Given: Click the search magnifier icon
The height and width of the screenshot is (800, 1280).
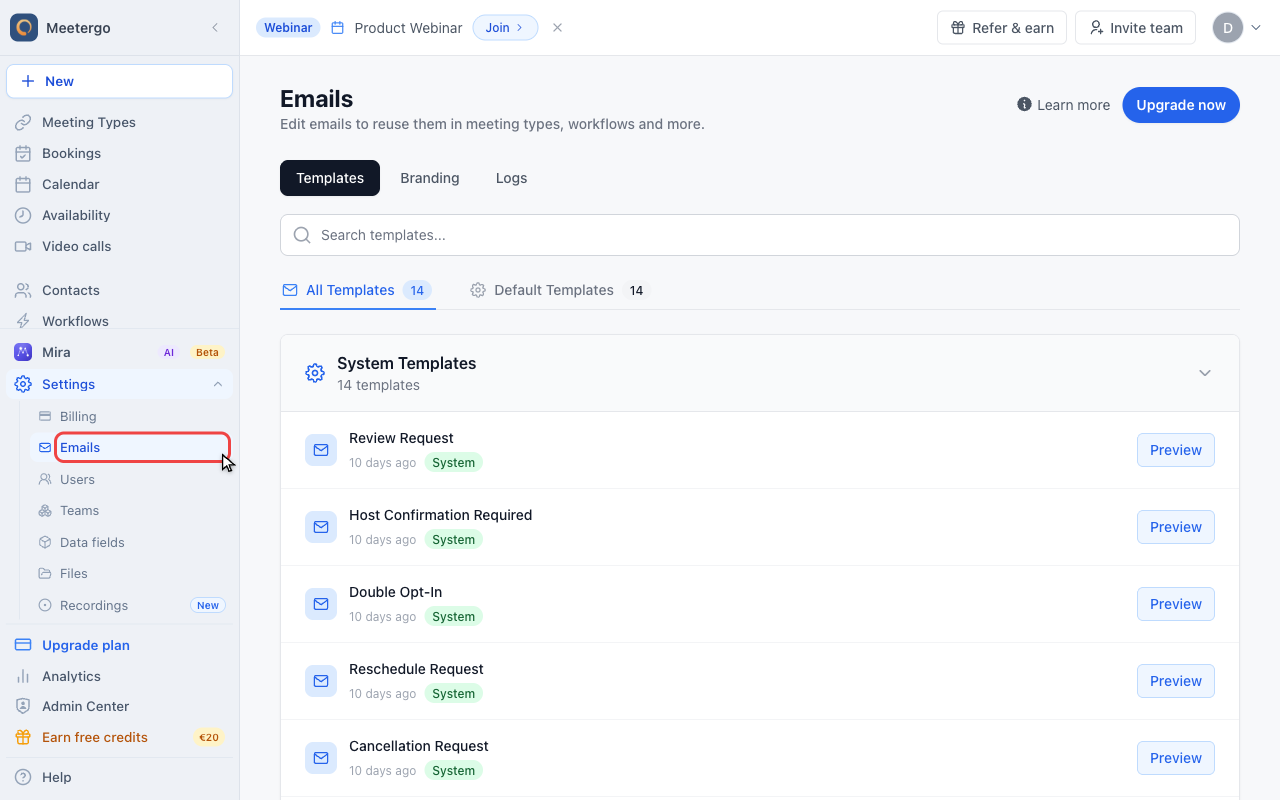Looking at the screenshot, I should click(x=302, y=235).
